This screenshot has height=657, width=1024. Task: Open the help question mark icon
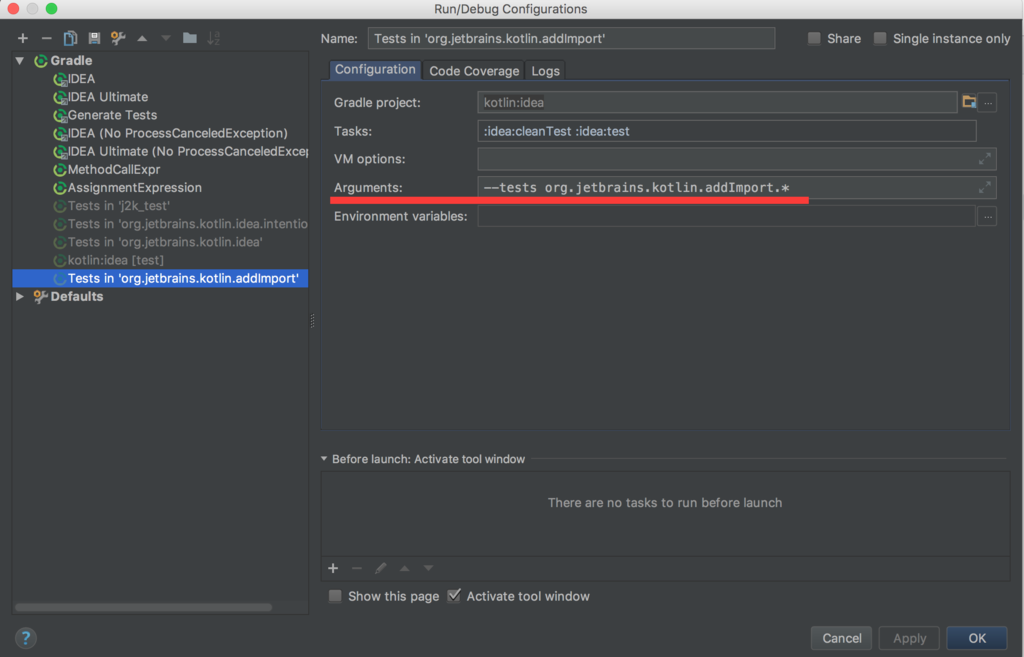[x=25, y=637]
